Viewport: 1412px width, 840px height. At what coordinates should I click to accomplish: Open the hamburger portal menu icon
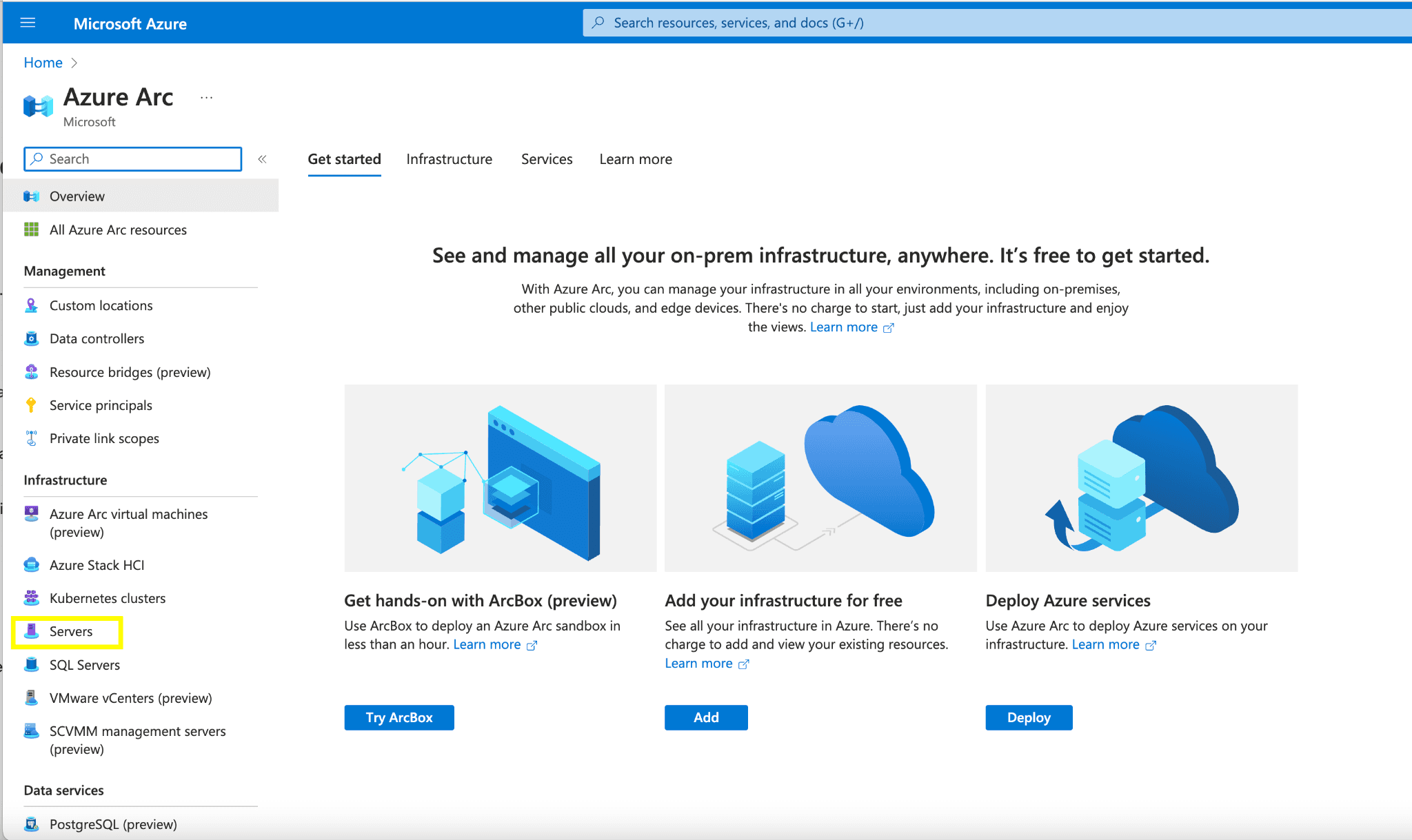(28, 23)
